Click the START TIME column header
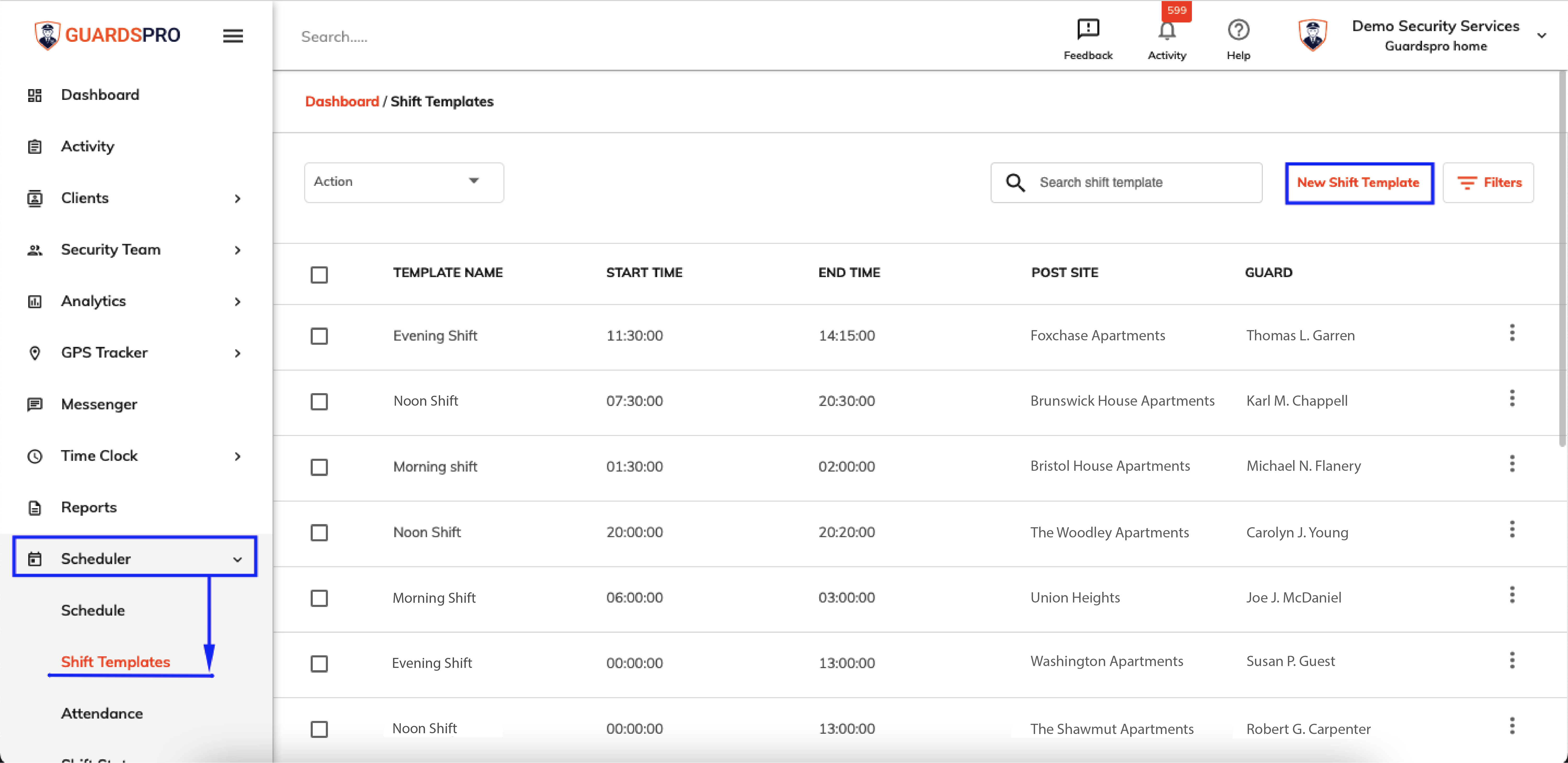This screenshot has height=763, width=1568. 644,273
